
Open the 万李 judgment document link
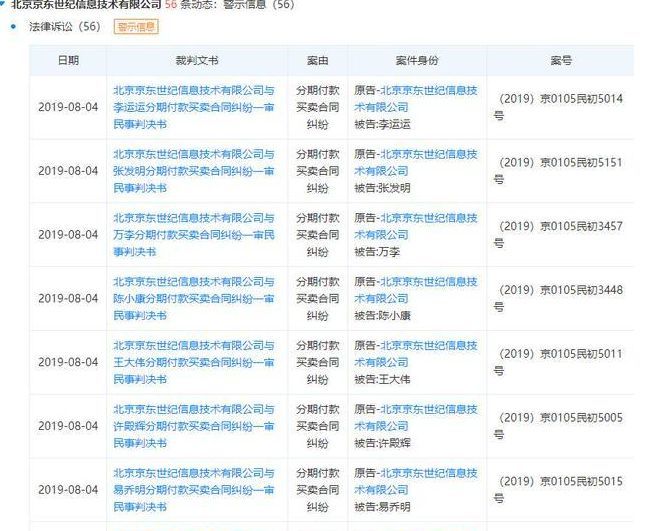click(x=194, y=235)
